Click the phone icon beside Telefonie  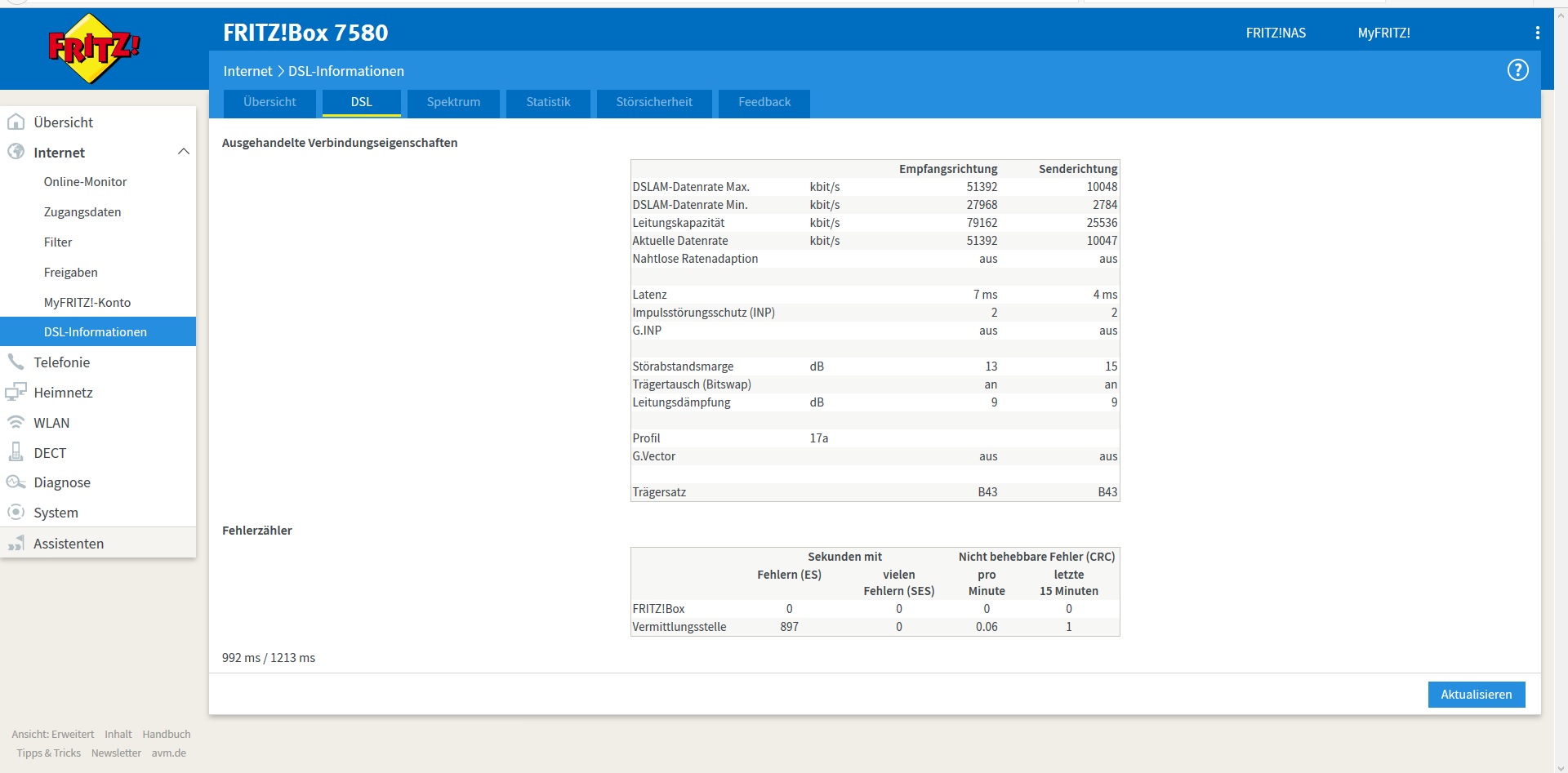(16, 362)
